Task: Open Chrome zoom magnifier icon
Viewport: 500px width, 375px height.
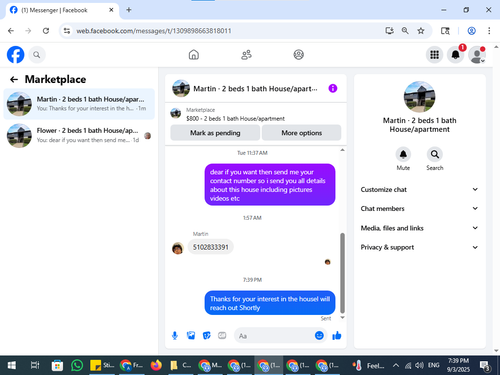Action: click(405, 31)
